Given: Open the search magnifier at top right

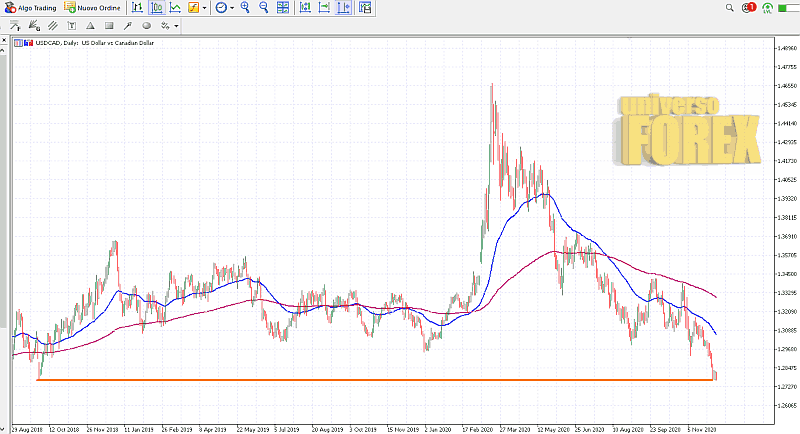Looking at the screenshot, I should pos(730,7).
